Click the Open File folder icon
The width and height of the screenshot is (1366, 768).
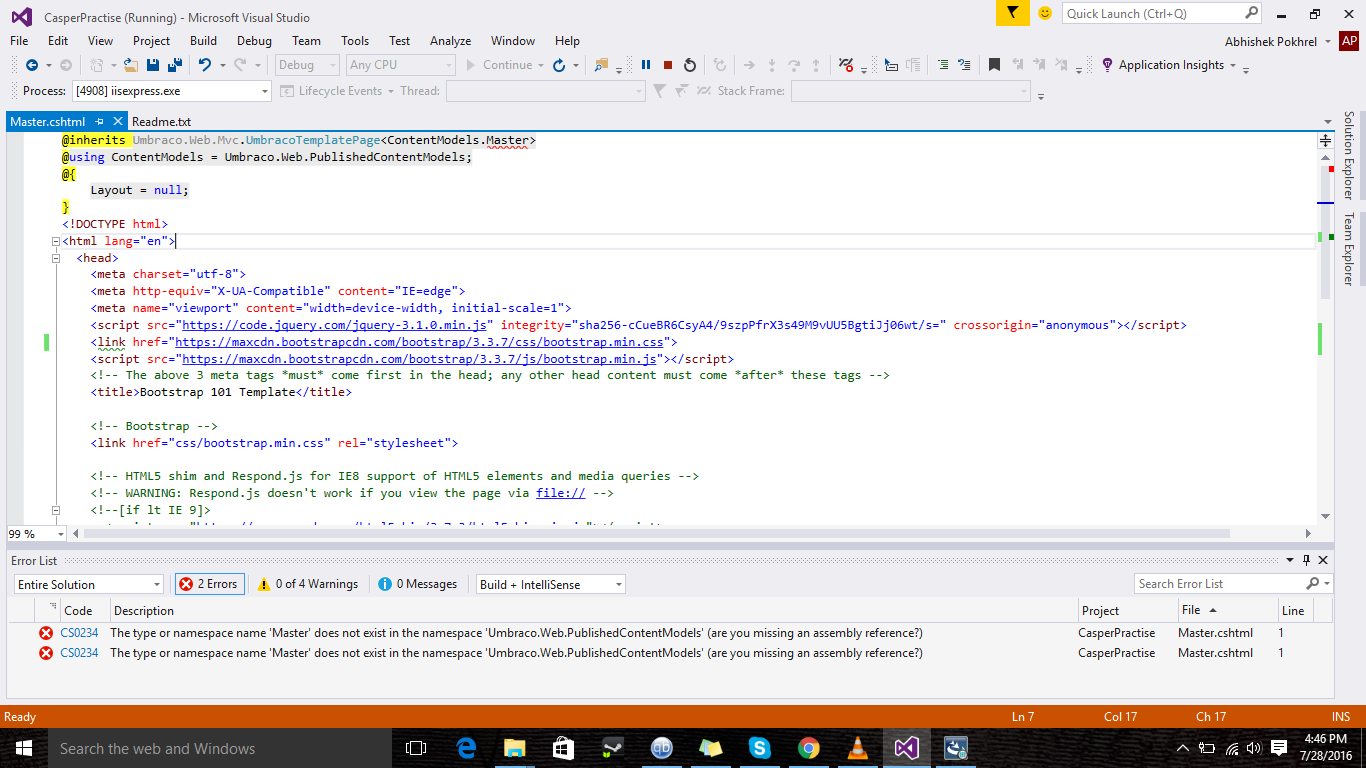[x=130, y=65]
